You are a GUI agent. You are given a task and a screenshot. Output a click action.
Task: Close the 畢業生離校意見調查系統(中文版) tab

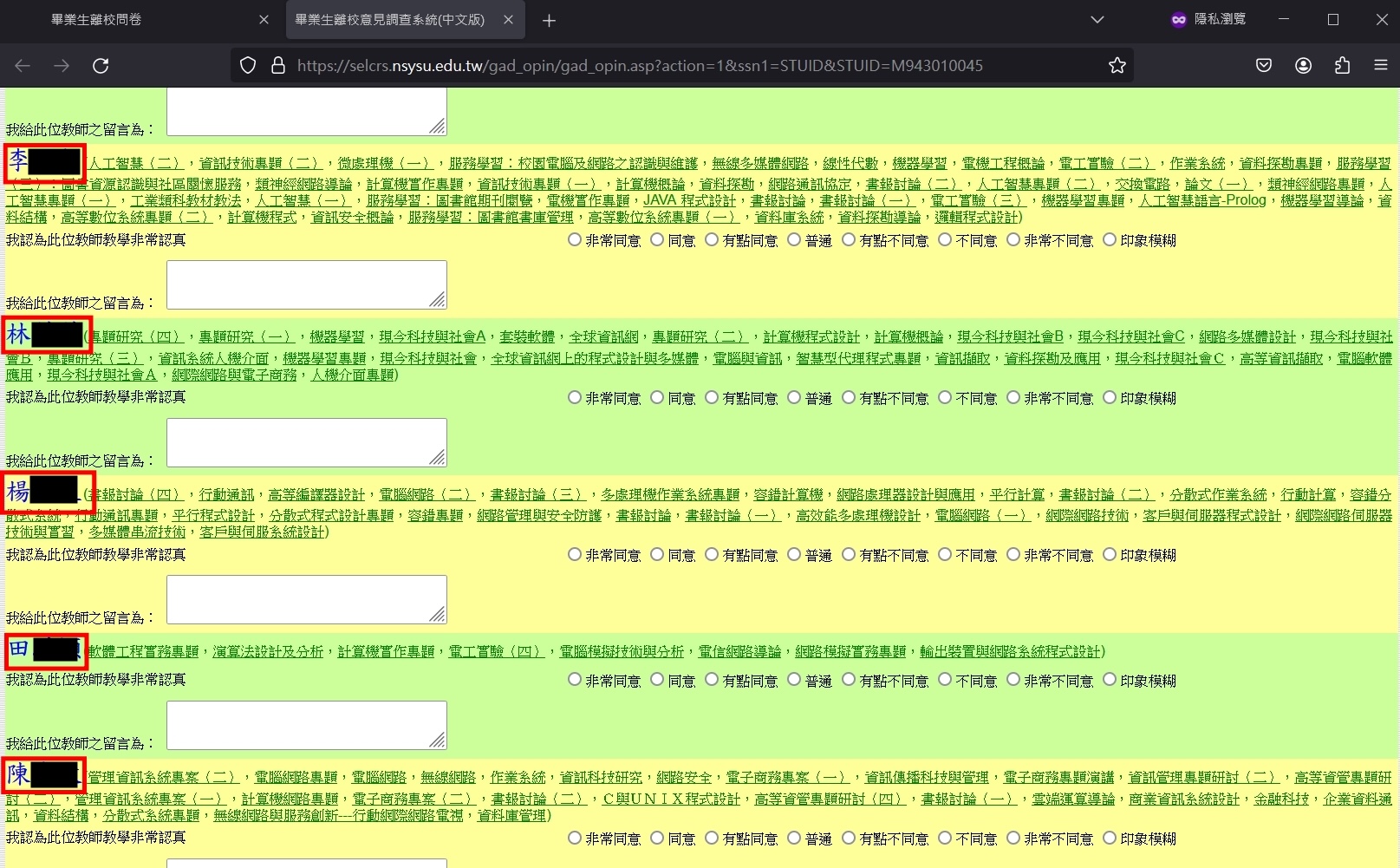(x=509, y=20)
